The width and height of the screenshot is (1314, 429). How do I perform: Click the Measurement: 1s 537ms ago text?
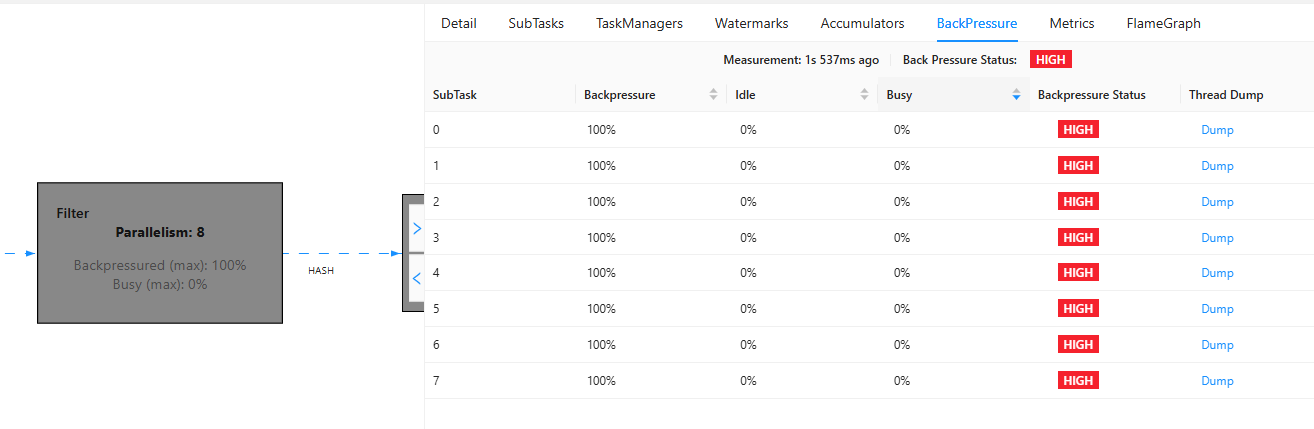click(801, 60)
